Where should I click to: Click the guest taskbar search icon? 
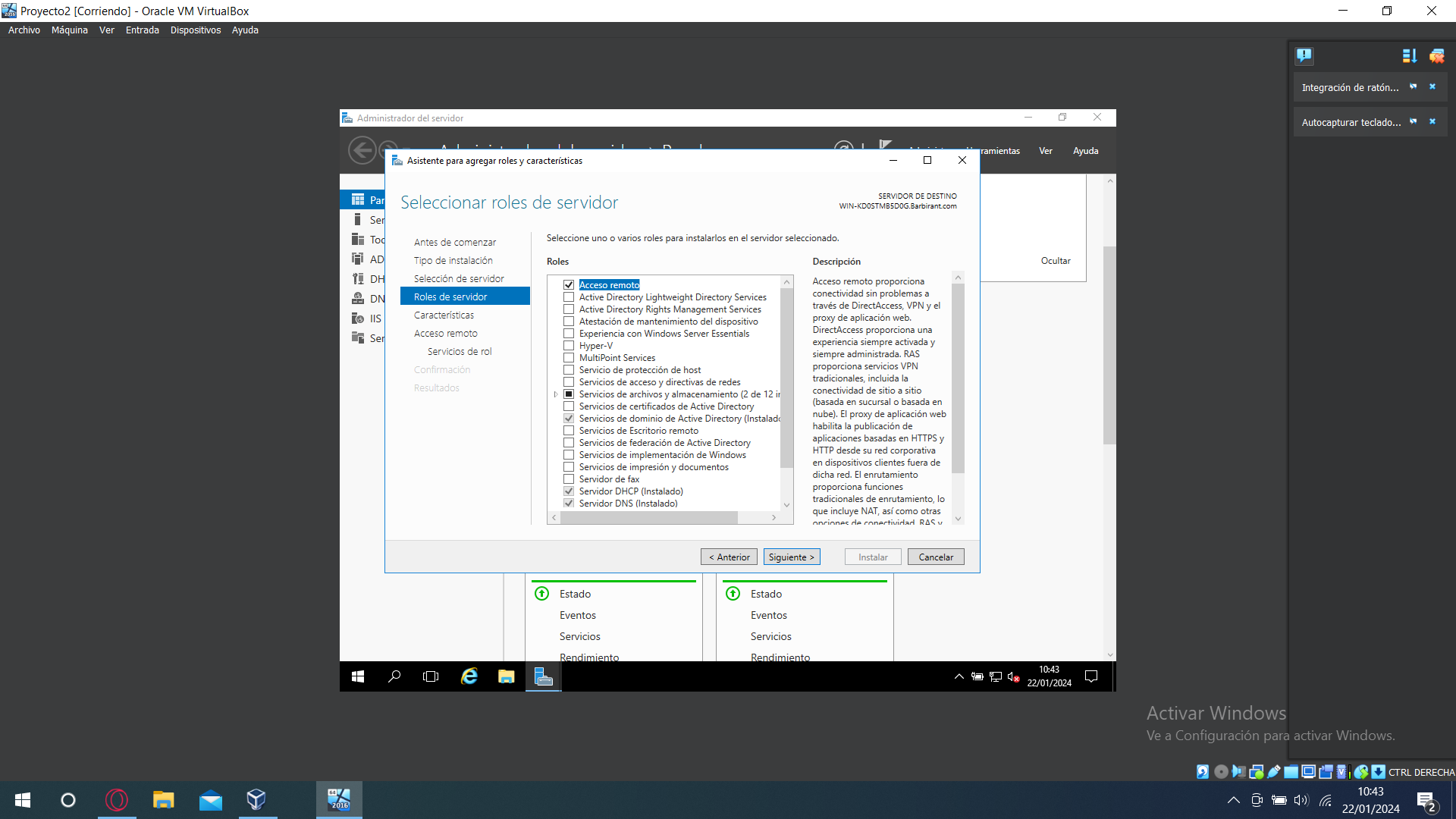coord(394,676)
